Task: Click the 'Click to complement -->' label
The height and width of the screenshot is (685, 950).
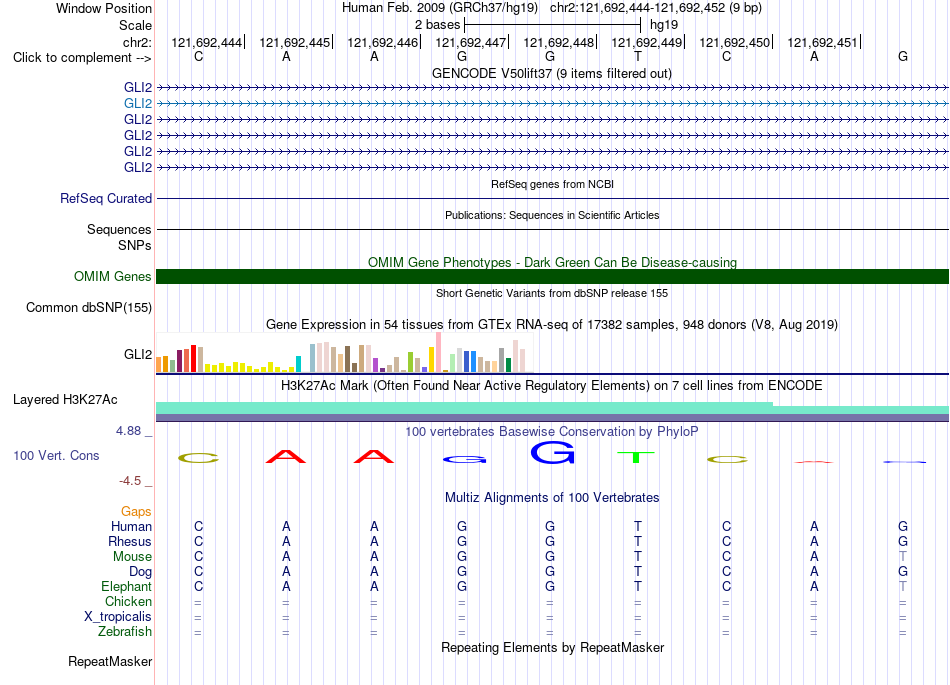Action: pyautogui.click(x=82, y=58)
